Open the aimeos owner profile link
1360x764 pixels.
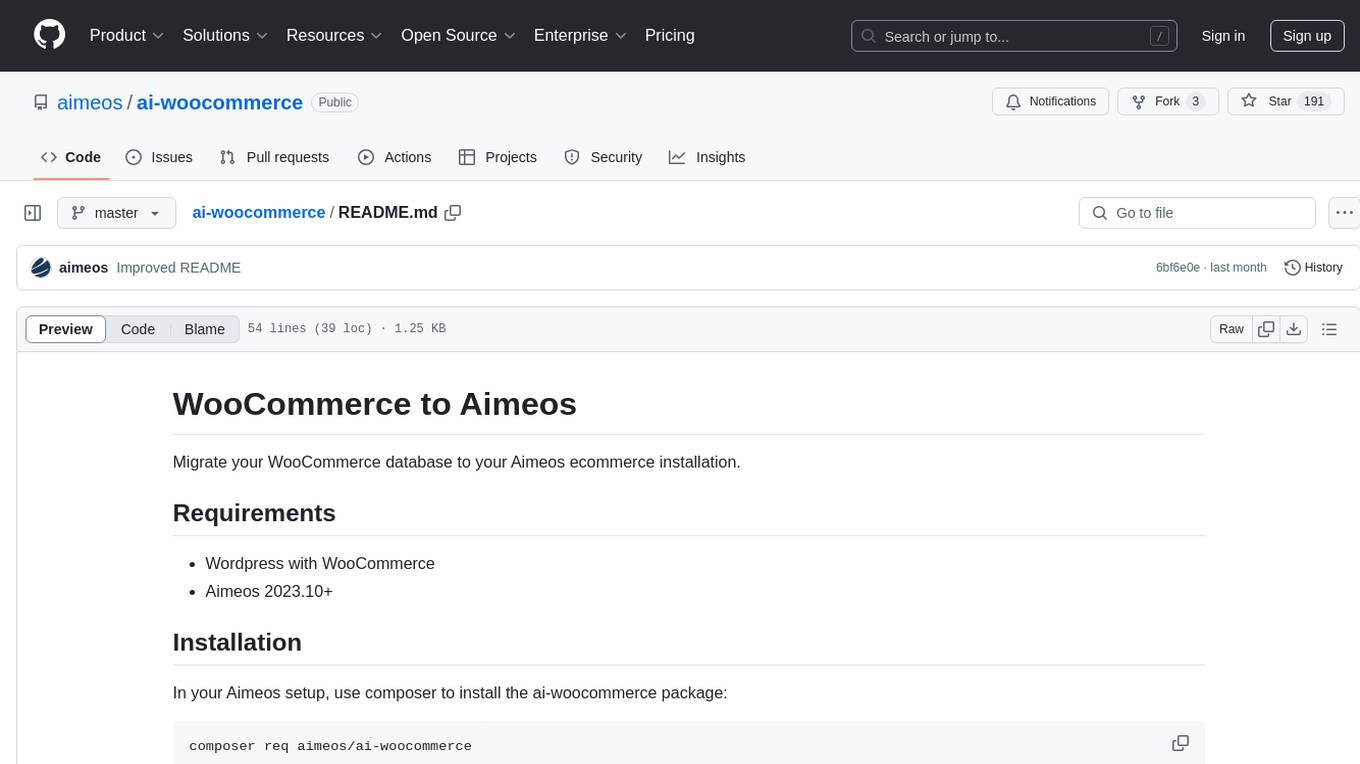[x=90, y=102]
